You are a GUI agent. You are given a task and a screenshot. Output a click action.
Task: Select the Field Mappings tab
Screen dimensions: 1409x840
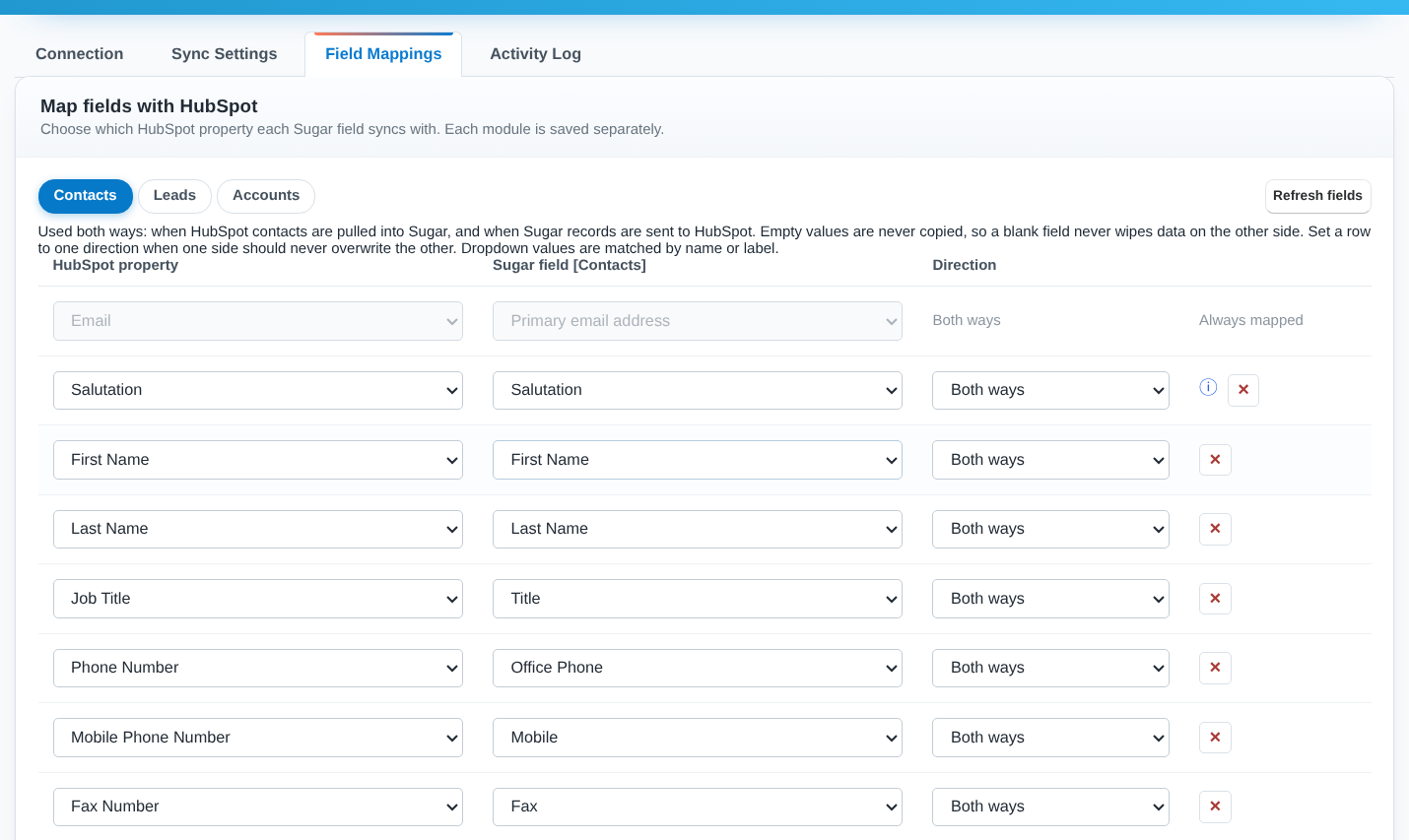click(x=383, y=54)
